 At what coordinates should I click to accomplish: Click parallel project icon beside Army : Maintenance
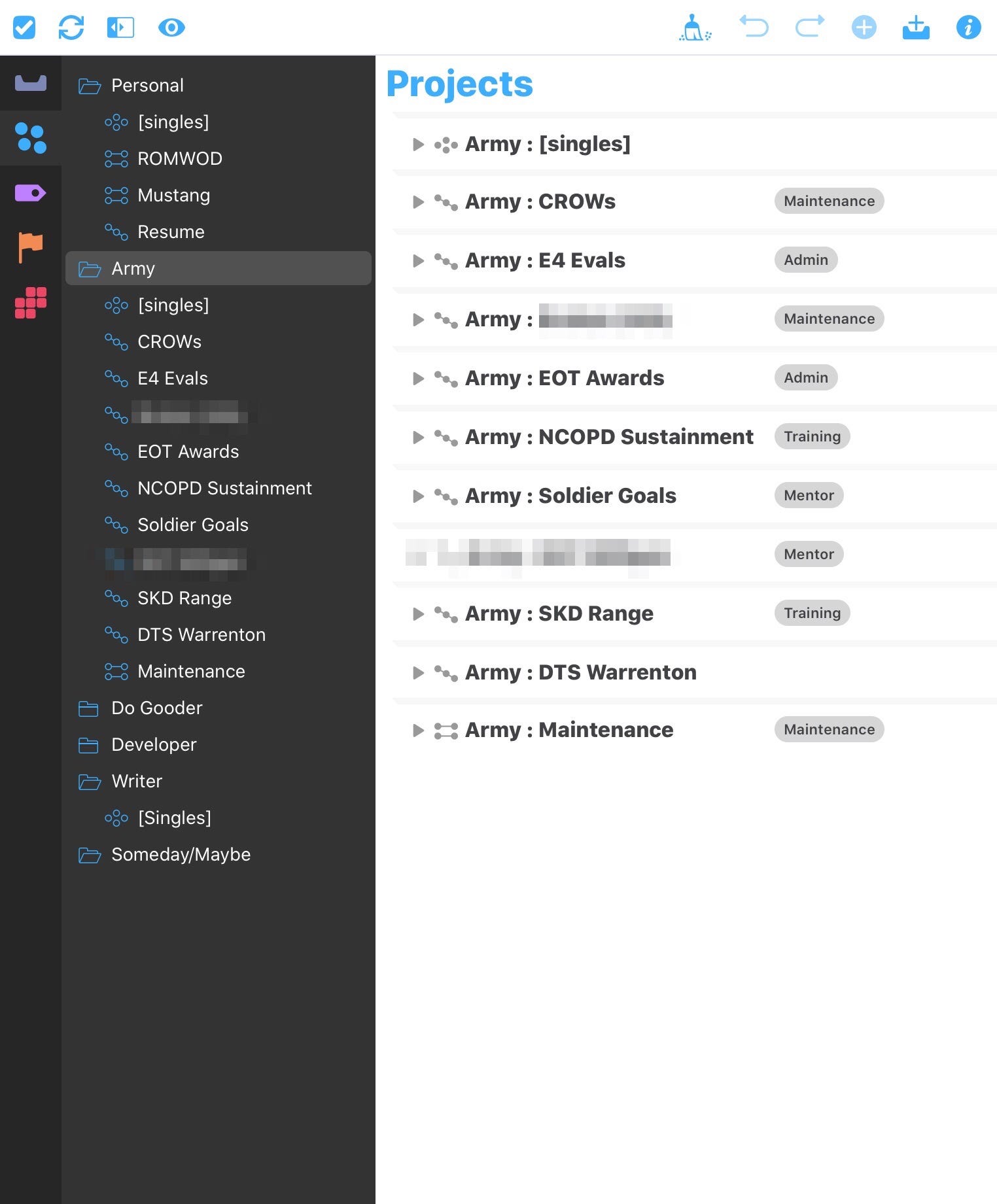[446, 731]
